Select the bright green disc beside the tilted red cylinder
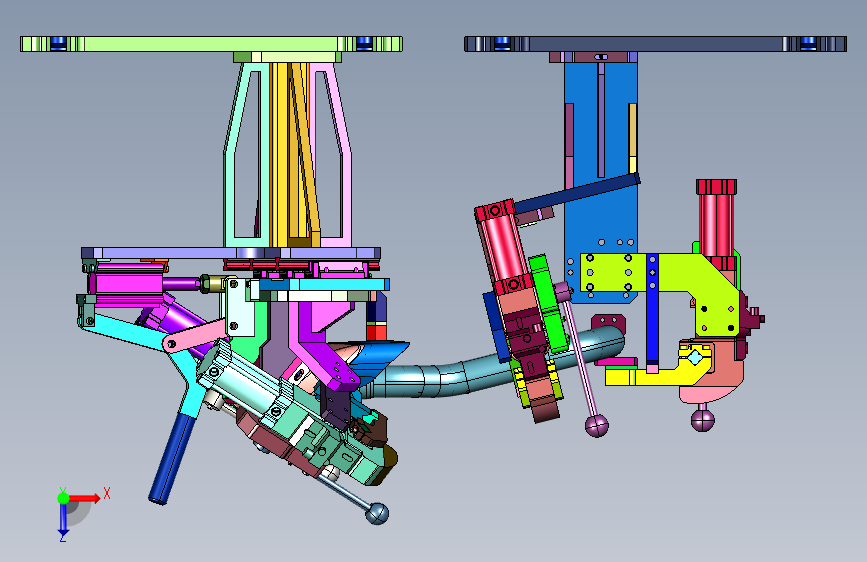867x562 pixels. pos(547,303)
